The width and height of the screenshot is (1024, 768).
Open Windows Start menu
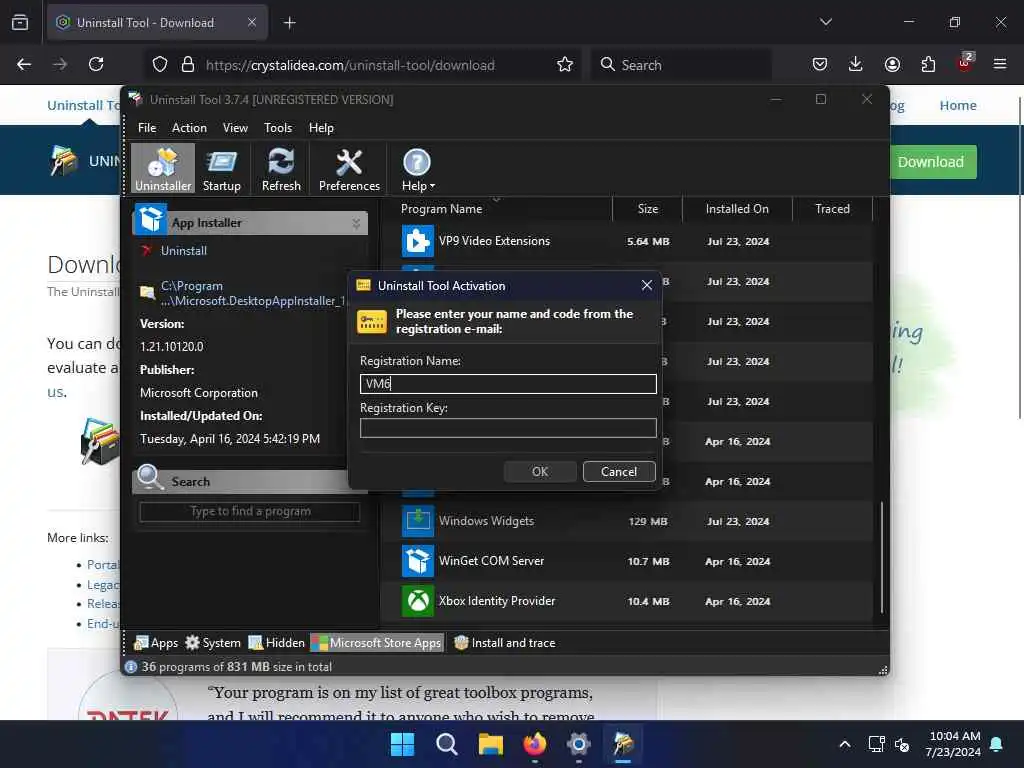[x=402, y=744]
